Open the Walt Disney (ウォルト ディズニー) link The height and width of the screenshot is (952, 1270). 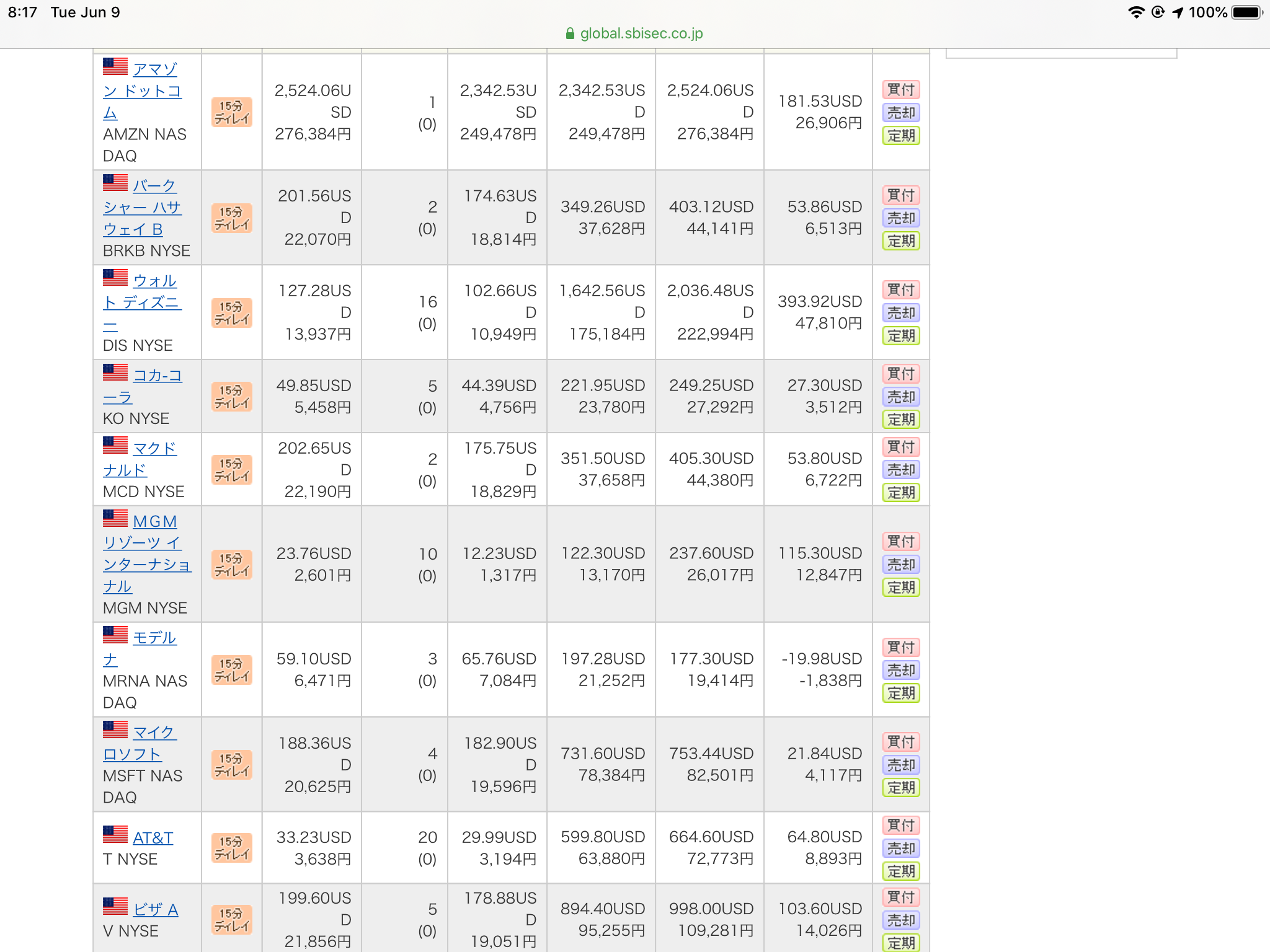pos(142,302)
